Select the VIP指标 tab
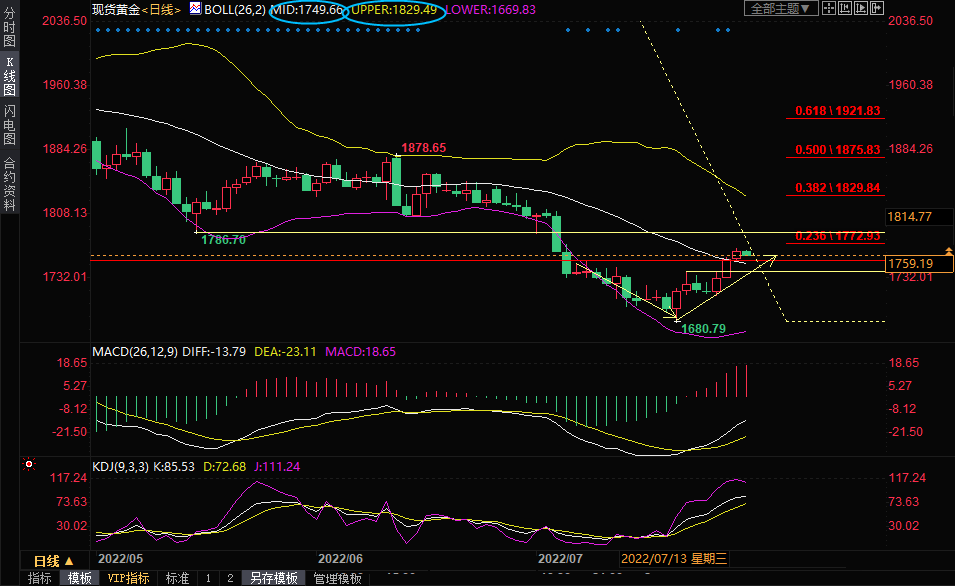Screen dimensions: 955x586 pyautogui.click(x=128, y=578)
